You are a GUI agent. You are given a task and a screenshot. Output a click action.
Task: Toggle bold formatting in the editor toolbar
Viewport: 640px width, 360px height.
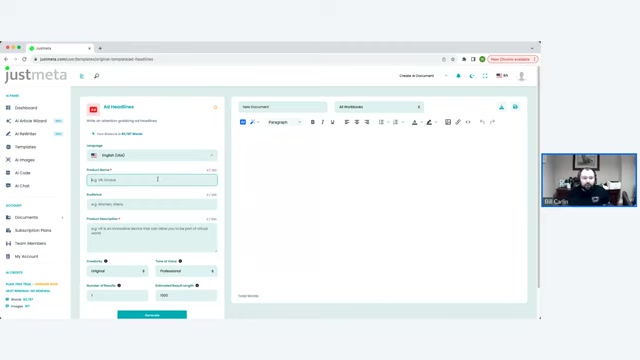tap(313, 122)
